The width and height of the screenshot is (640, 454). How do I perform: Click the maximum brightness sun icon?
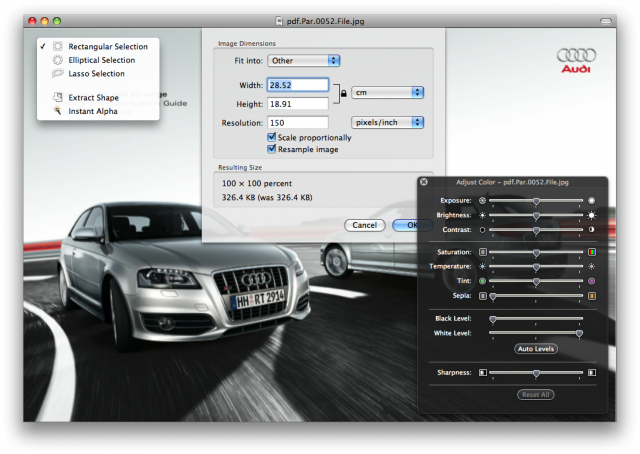[x=591, y=215]
